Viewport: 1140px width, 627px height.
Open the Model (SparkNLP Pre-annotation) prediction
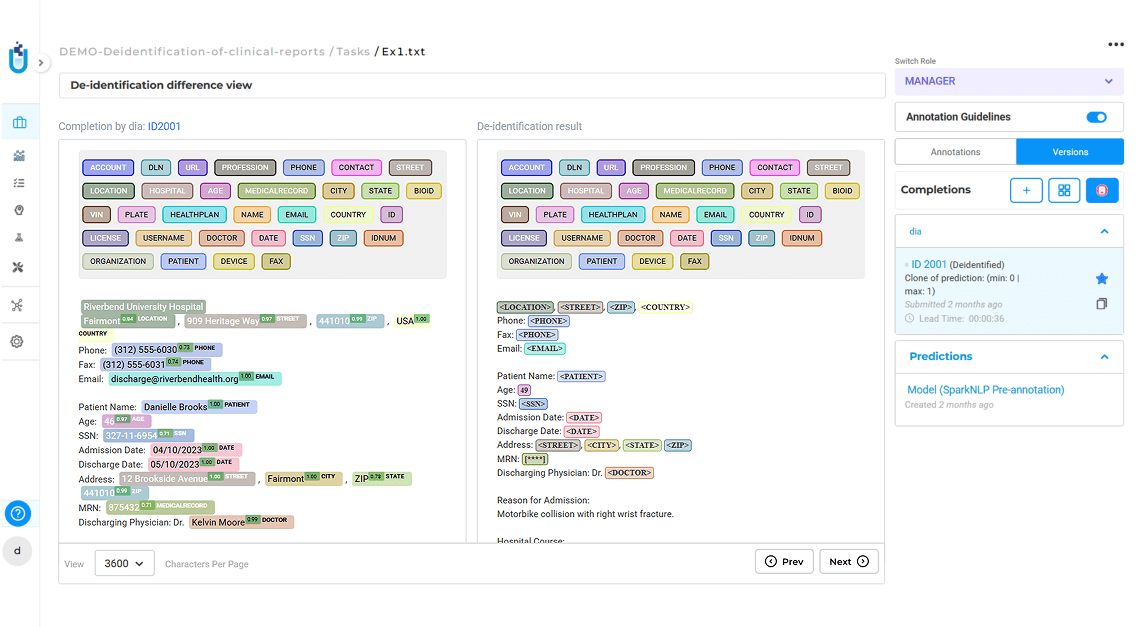[x=985, y=390]
